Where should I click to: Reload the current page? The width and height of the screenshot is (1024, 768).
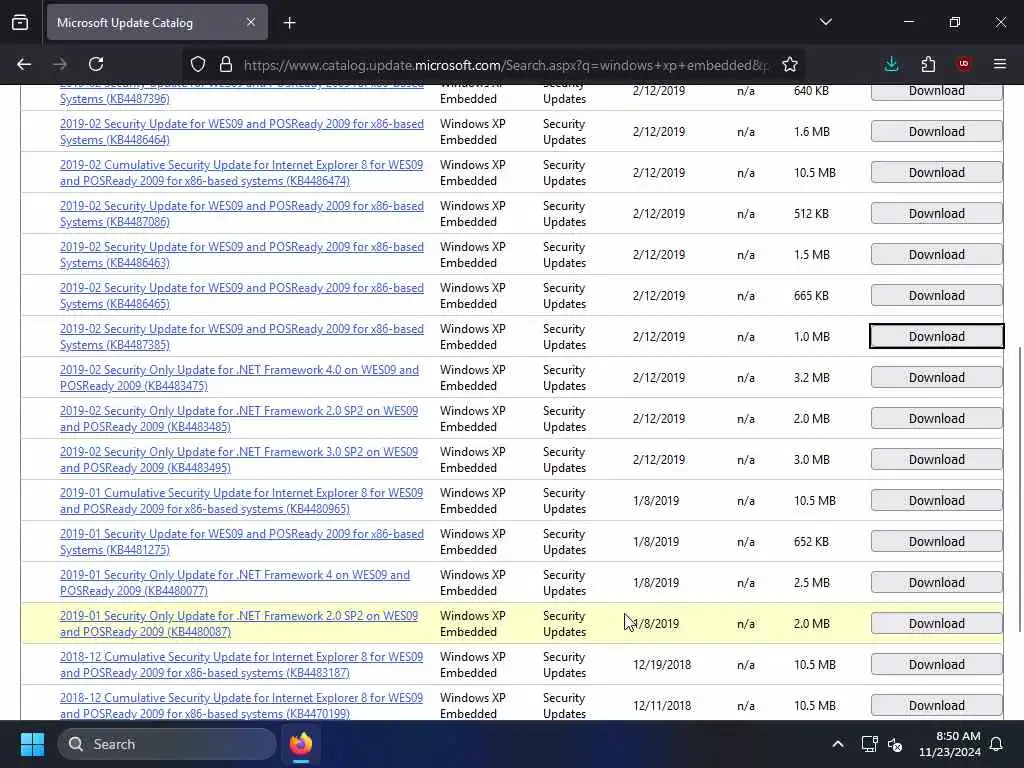96,64
